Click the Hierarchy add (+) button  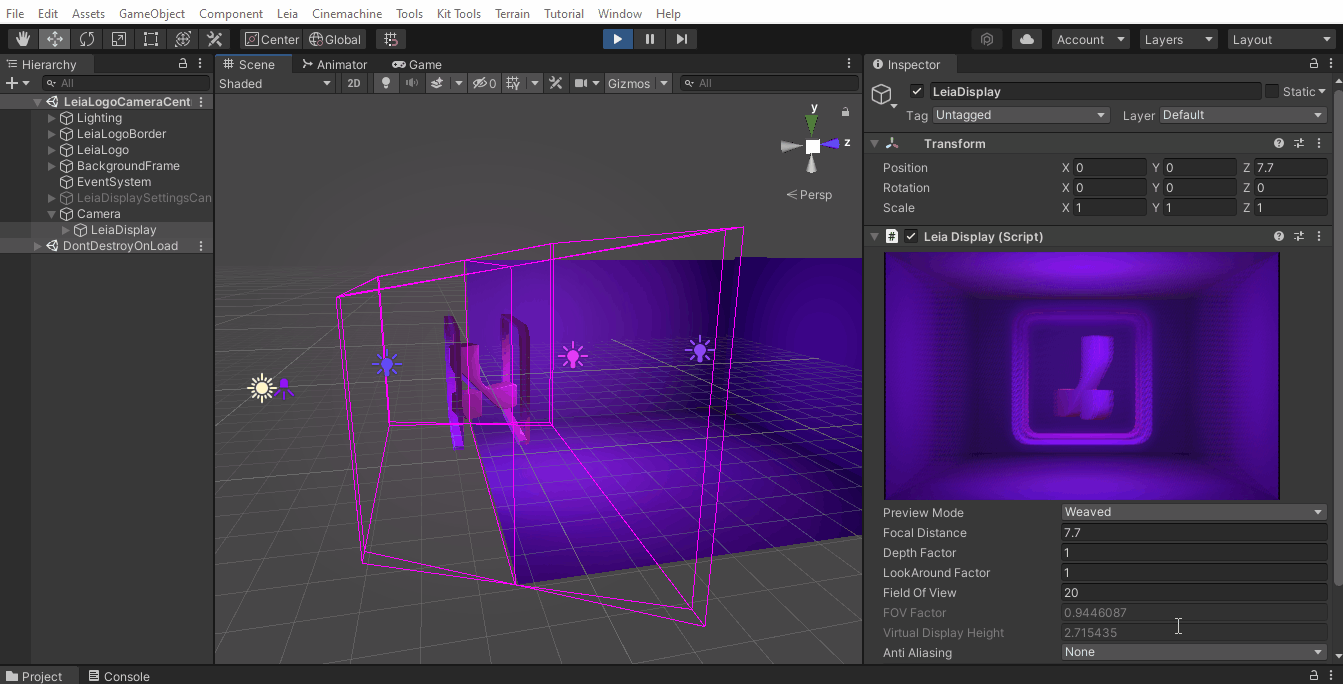(x=11, y=83)
